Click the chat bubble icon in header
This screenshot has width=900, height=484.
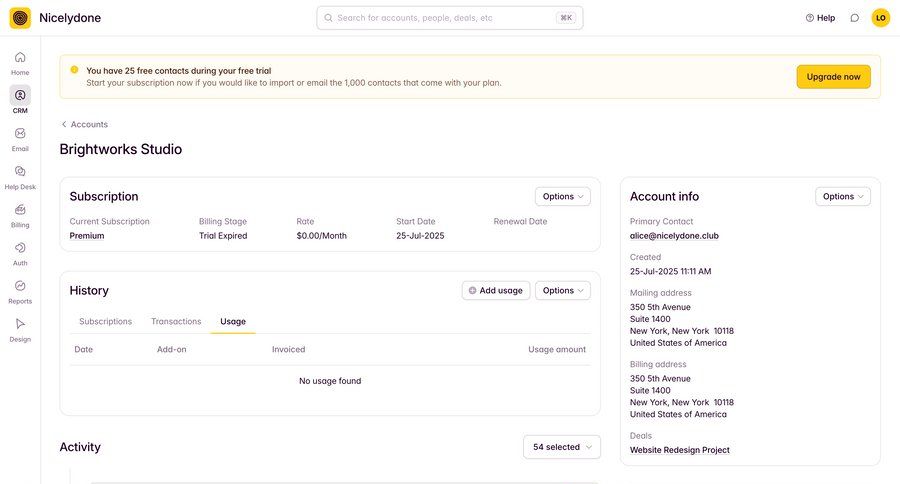click(855, 18)
